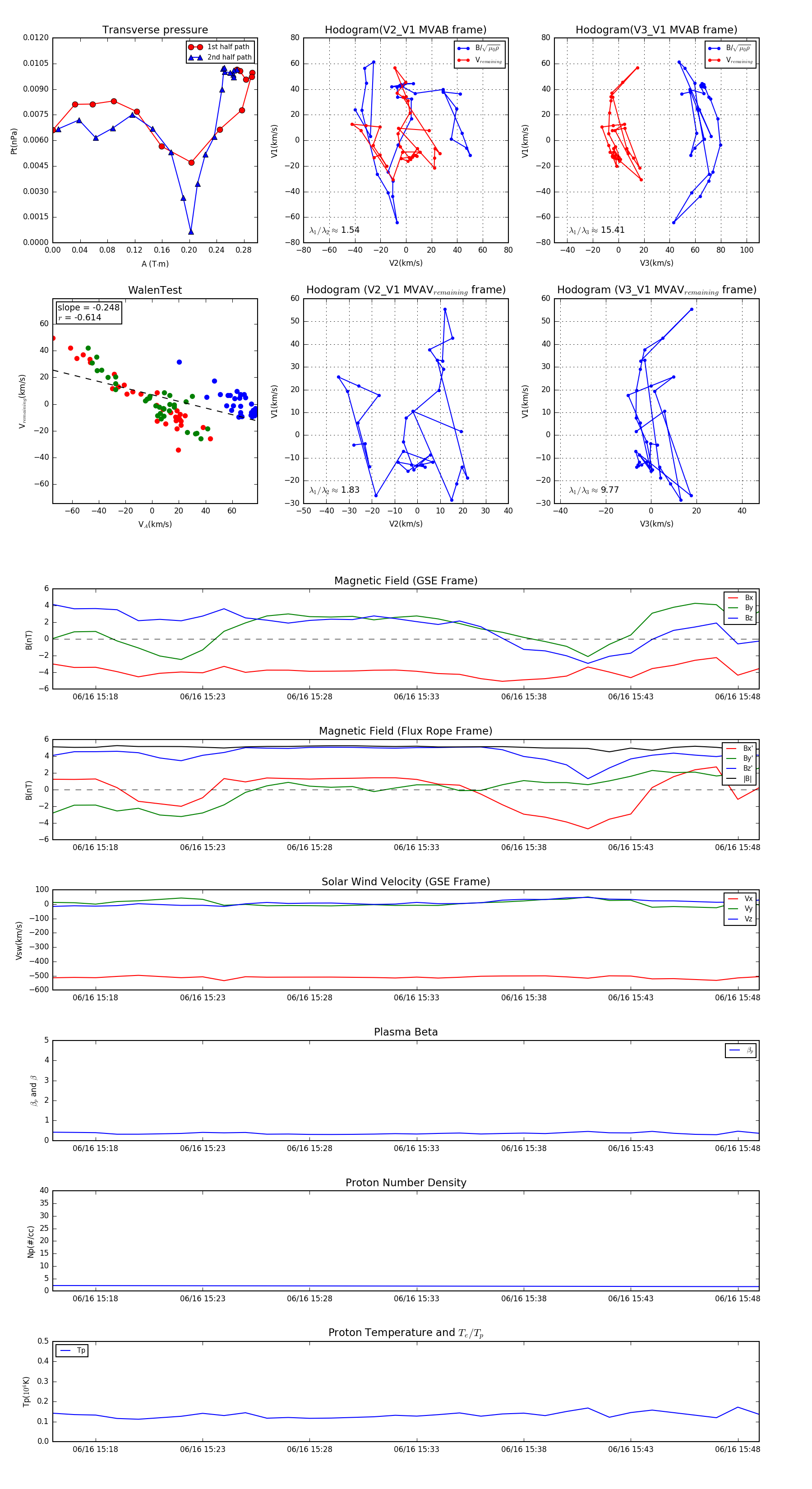Click the "Vsw(km/s)" y-axis label
812x1489 pixels.
click(x=19, y=941)
